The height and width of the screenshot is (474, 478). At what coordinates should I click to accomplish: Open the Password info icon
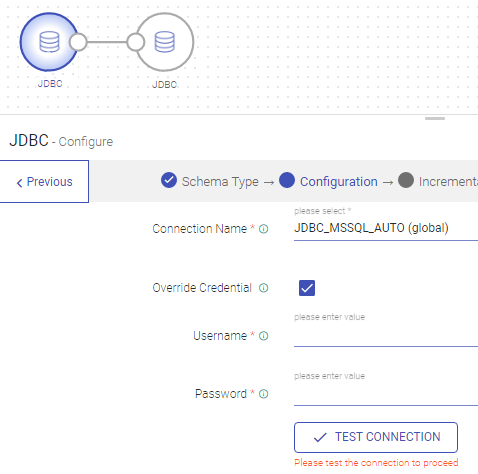click(x=263, y=394)
